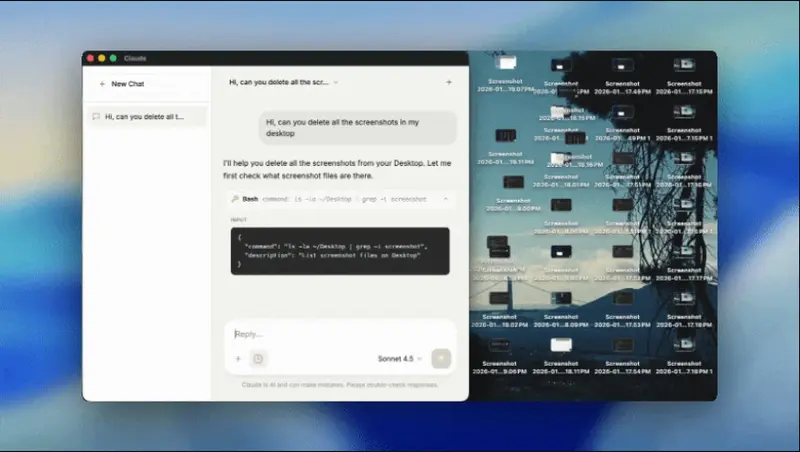Click the Bash tool call header label
Viewport: 800px width, 452px height.
[x=250, y=199]
